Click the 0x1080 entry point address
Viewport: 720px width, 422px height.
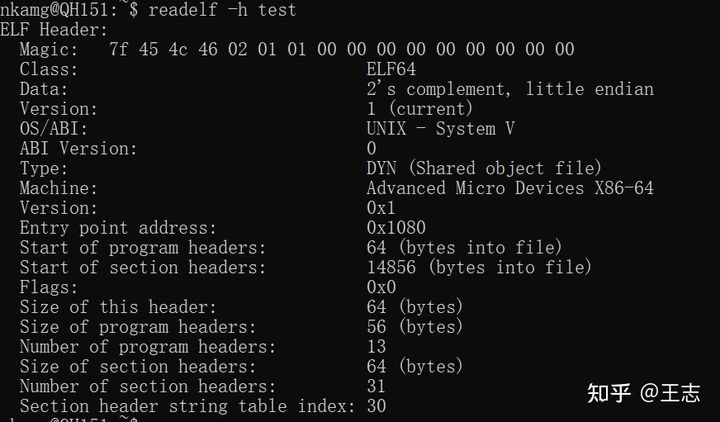pos(396,228)
